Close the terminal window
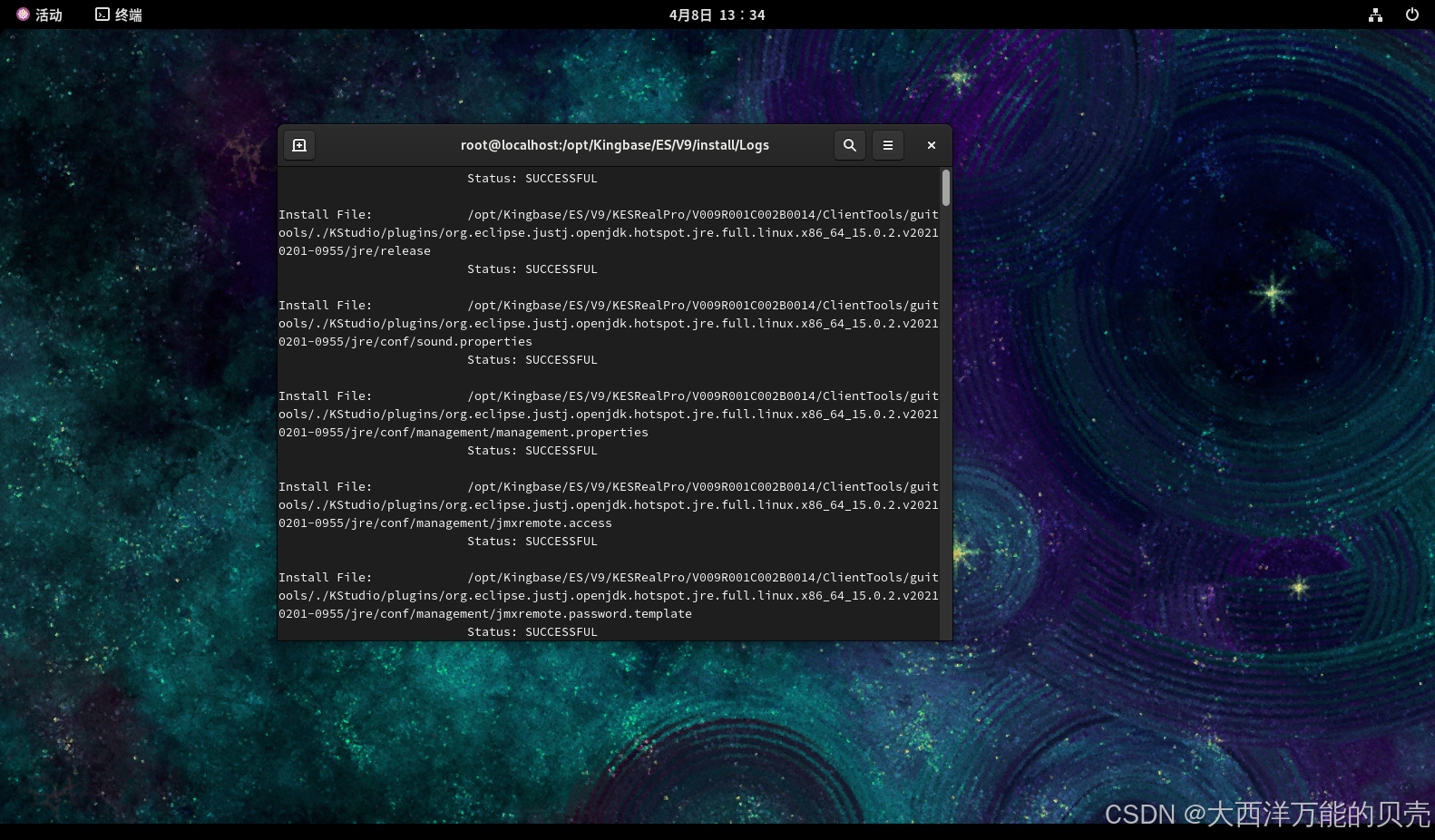The width and height of the screenshot is (1435, 840). point(931,145)
